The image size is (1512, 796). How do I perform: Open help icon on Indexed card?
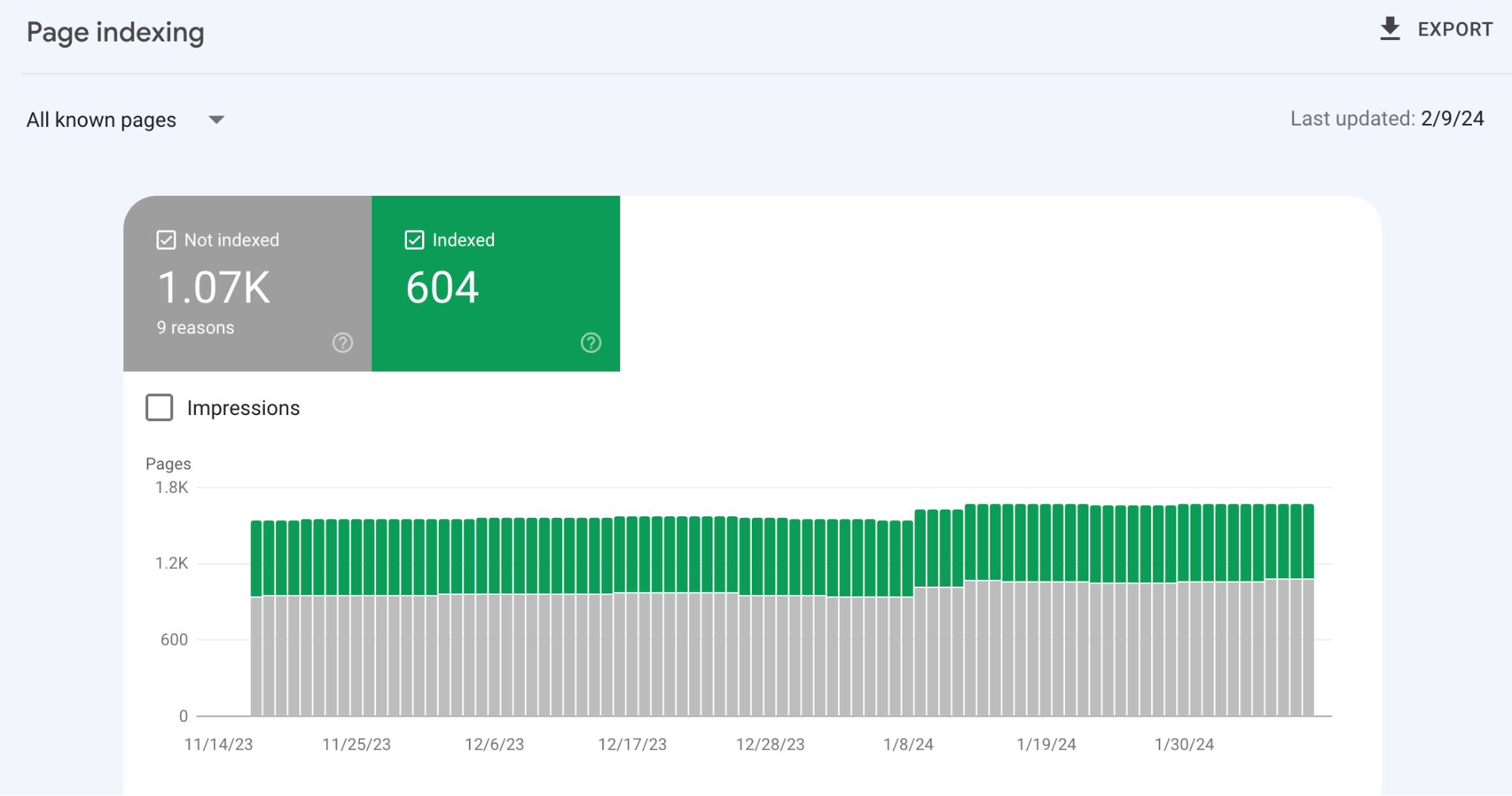pos(591,342)
